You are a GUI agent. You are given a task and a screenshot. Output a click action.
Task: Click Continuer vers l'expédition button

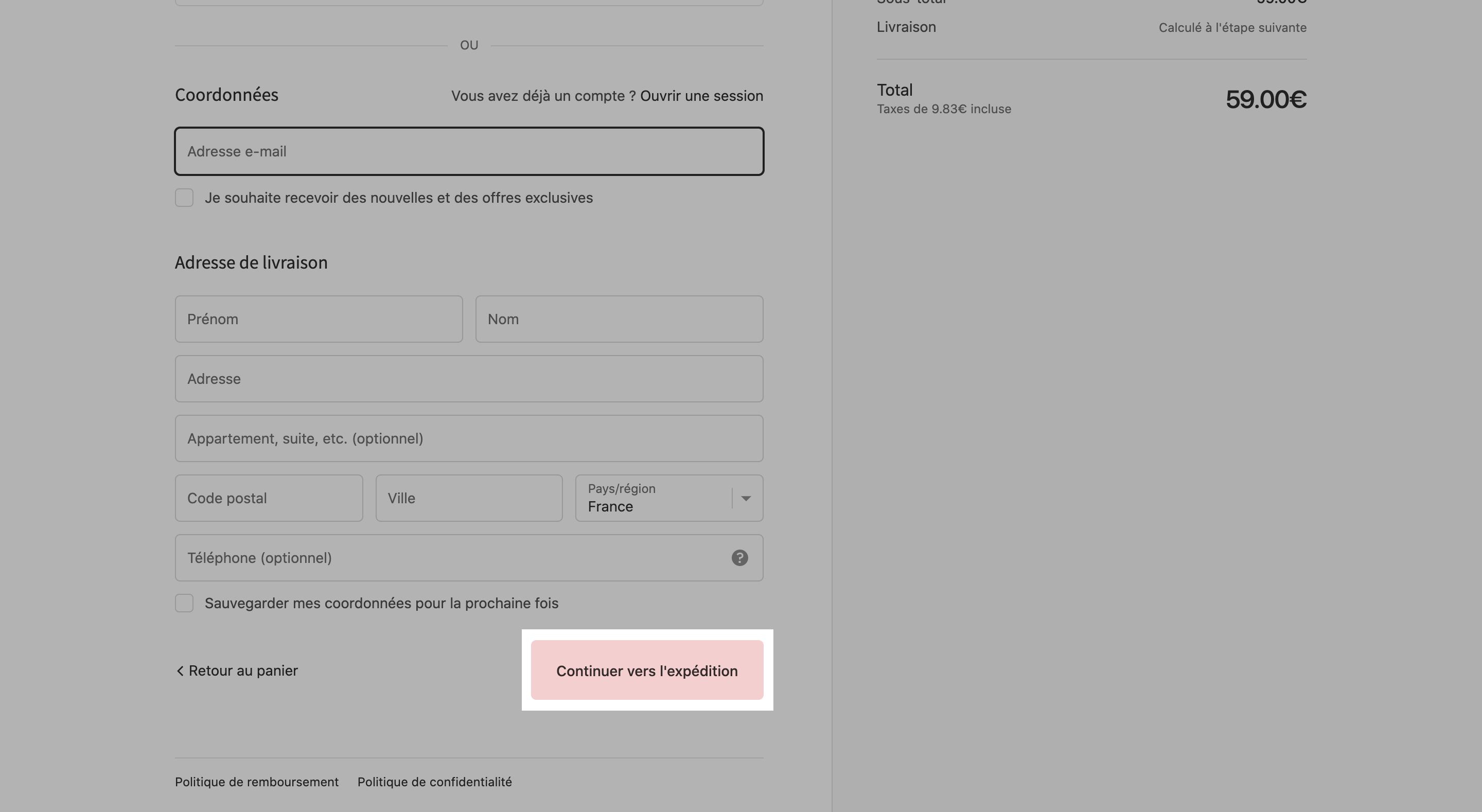click(x=647, y=670)
